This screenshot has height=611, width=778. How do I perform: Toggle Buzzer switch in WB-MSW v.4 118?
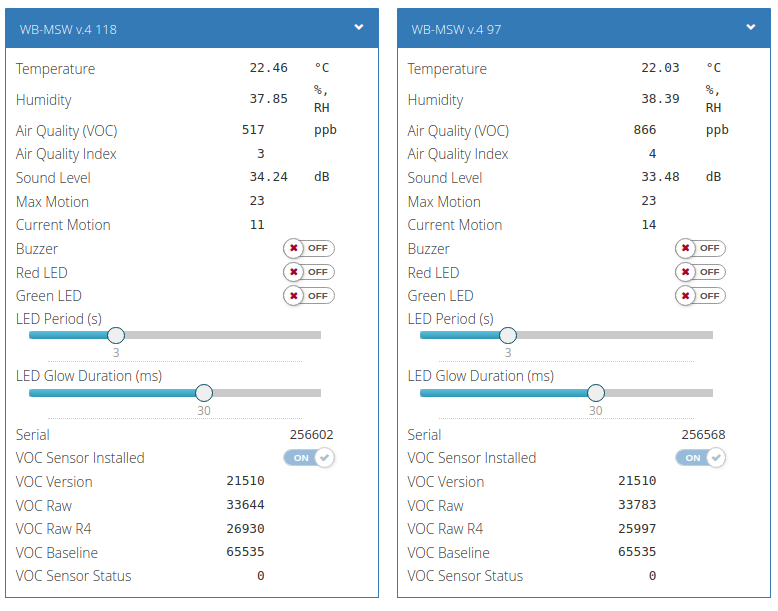309,248
